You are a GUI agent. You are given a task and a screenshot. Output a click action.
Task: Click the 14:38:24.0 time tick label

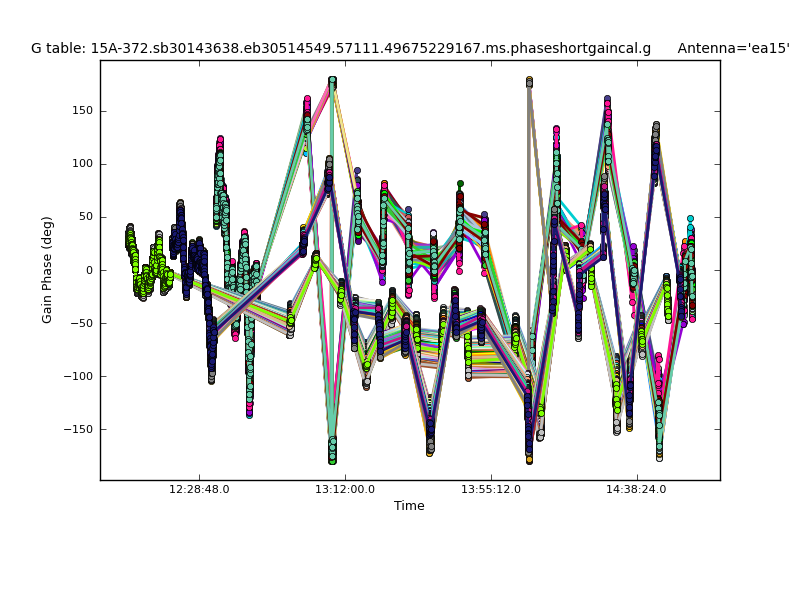click(637, 490)
